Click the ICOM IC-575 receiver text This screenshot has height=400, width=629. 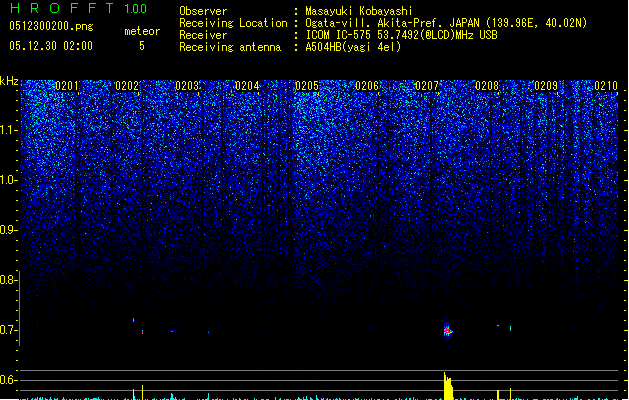(401, 35)
